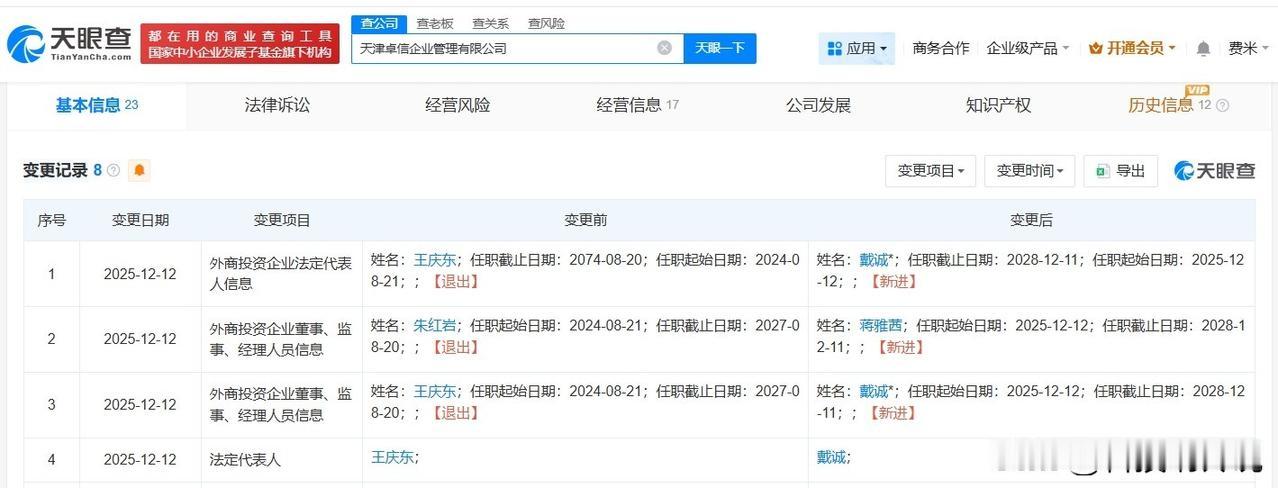
Task: Click the 序号 column header
Action: coord(52,220)
